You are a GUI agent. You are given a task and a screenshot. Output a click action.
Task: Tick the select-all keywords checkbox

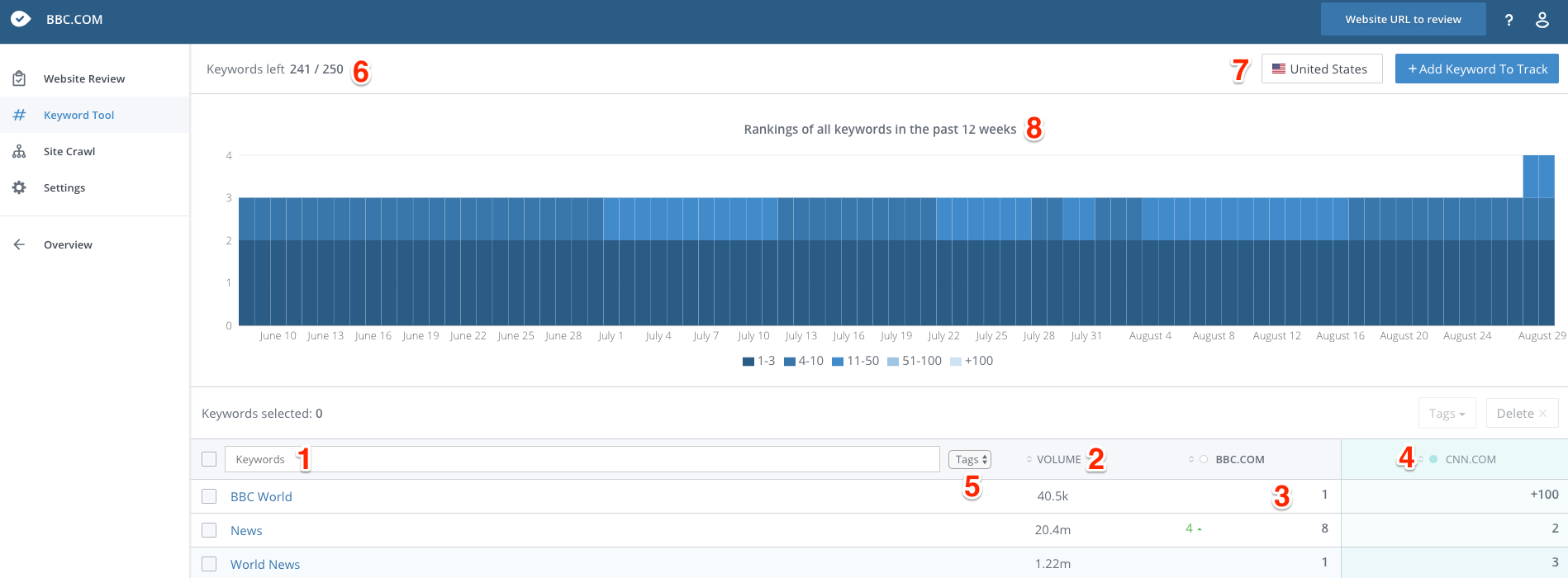coord(209,459)
